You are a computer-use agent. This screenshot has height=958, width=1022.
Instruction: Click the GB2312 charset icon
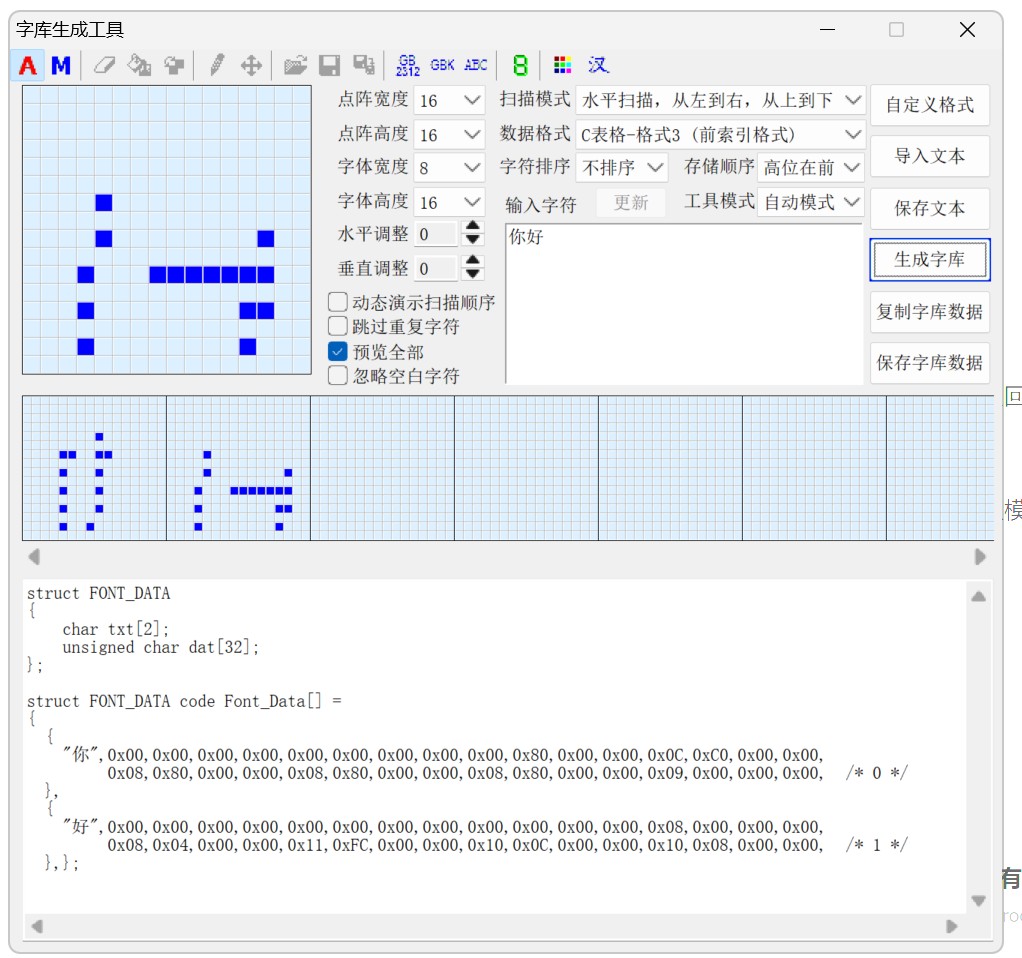click(x=407, y=66)
